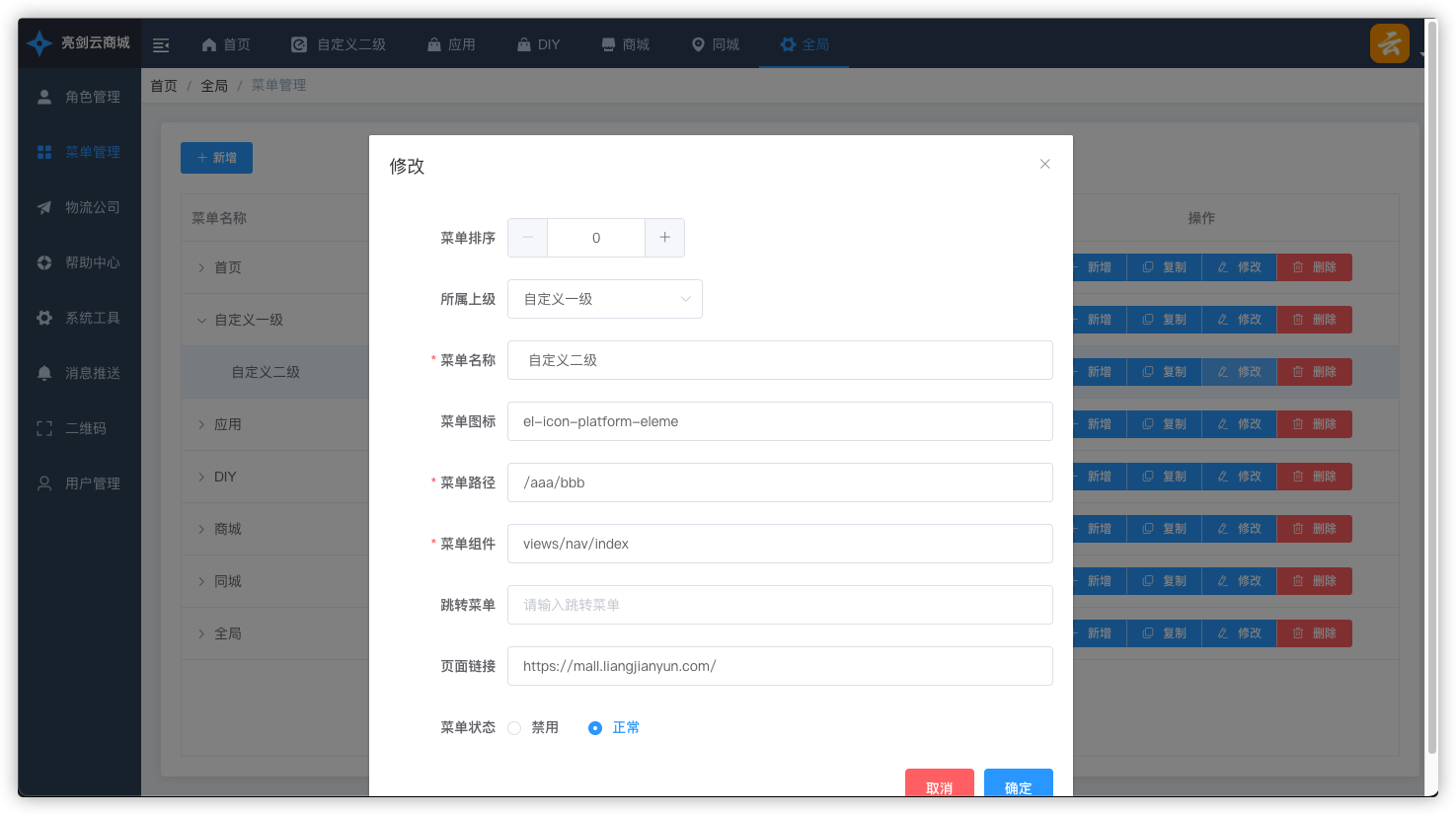This screenshot has height=815, width=1456.
Task: Click 修改 in the 首页 row
Action: (1240, 267)
